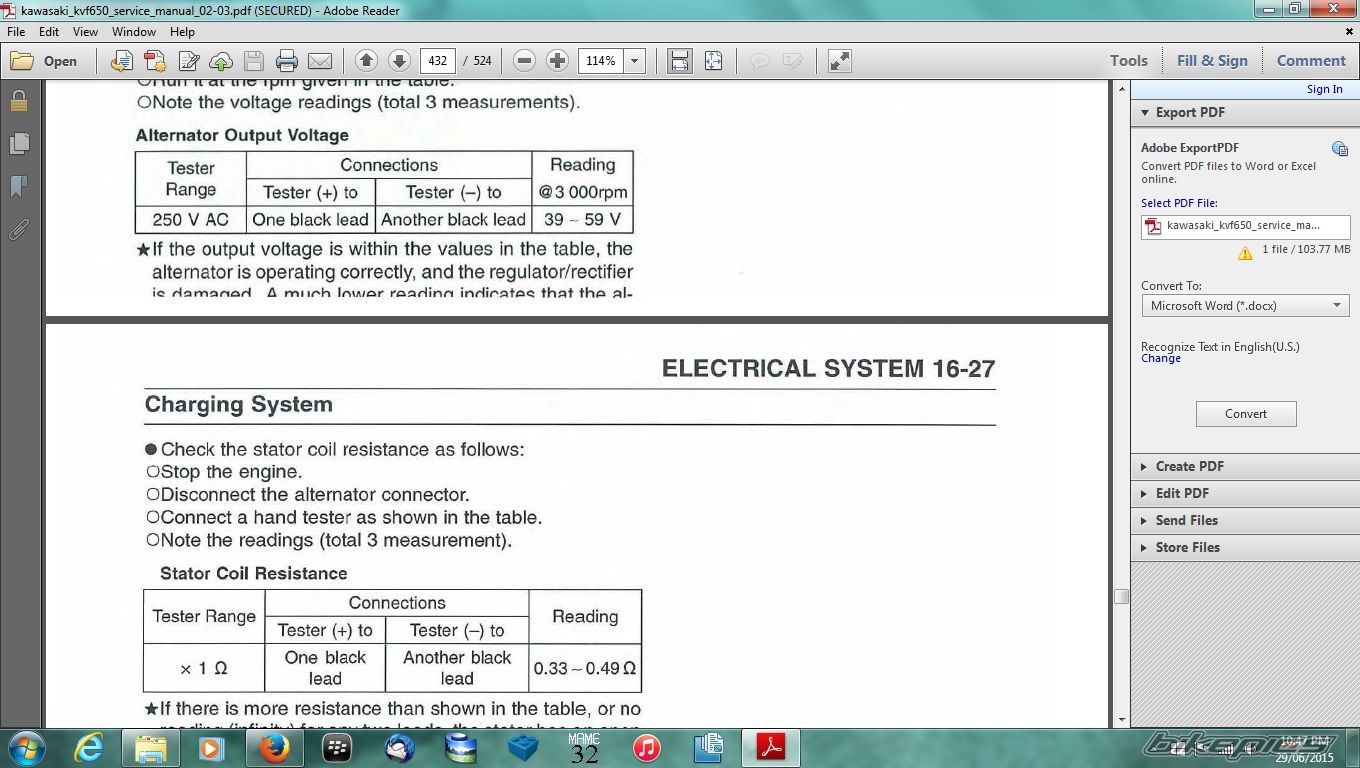Open the Window menu
The width and height of the screenshot is (1360, 768).
[x=134, y=32]
